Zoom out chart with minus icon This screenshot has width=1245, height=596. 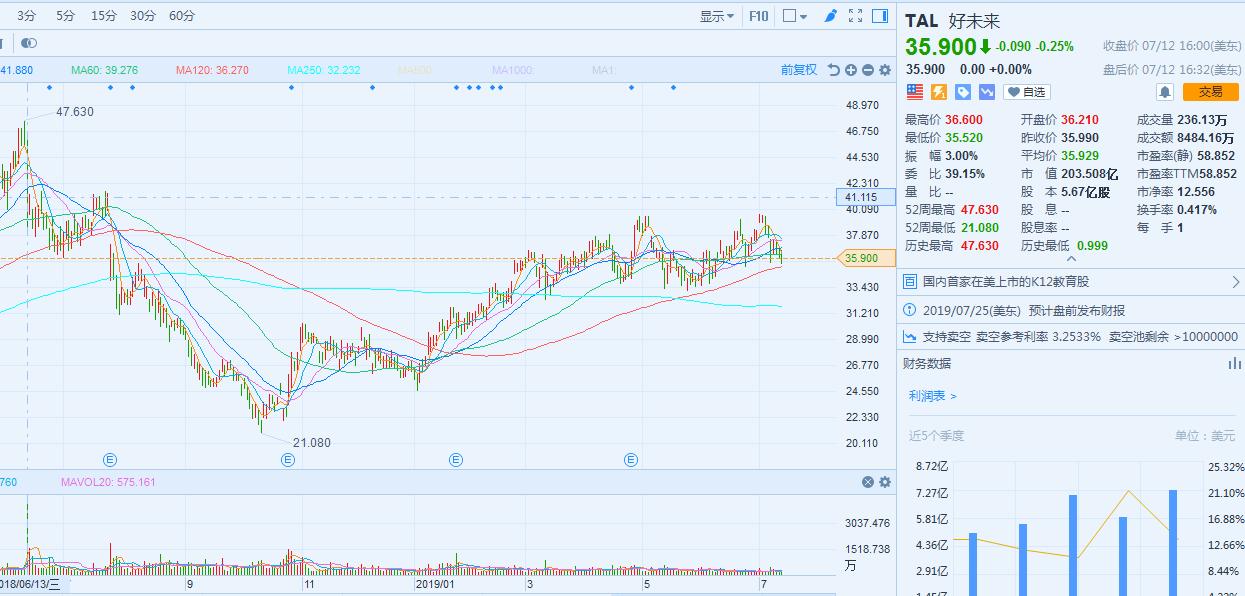tap(867, 70)
